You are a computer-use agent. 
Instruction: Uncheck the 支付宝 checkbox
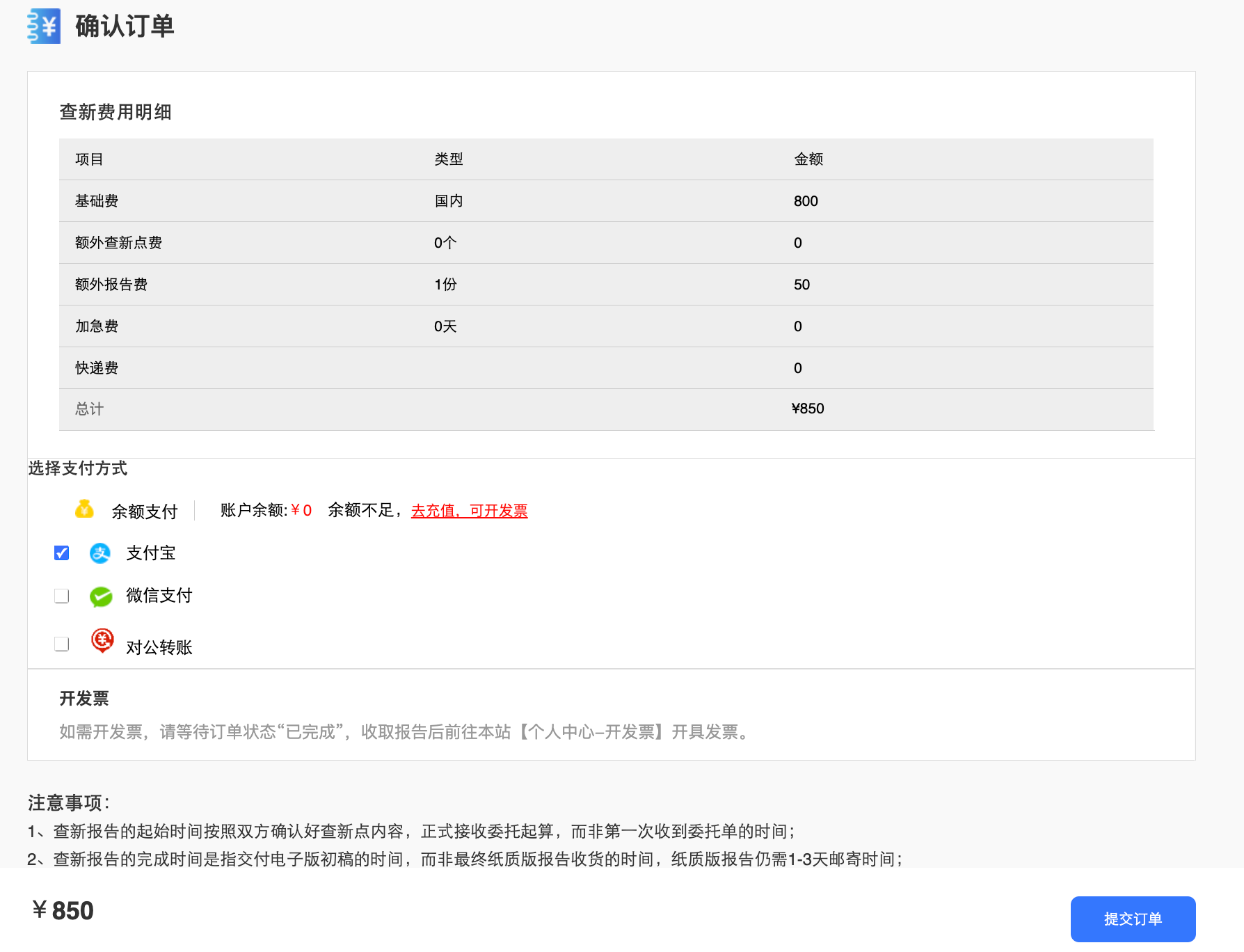(62, 553)
